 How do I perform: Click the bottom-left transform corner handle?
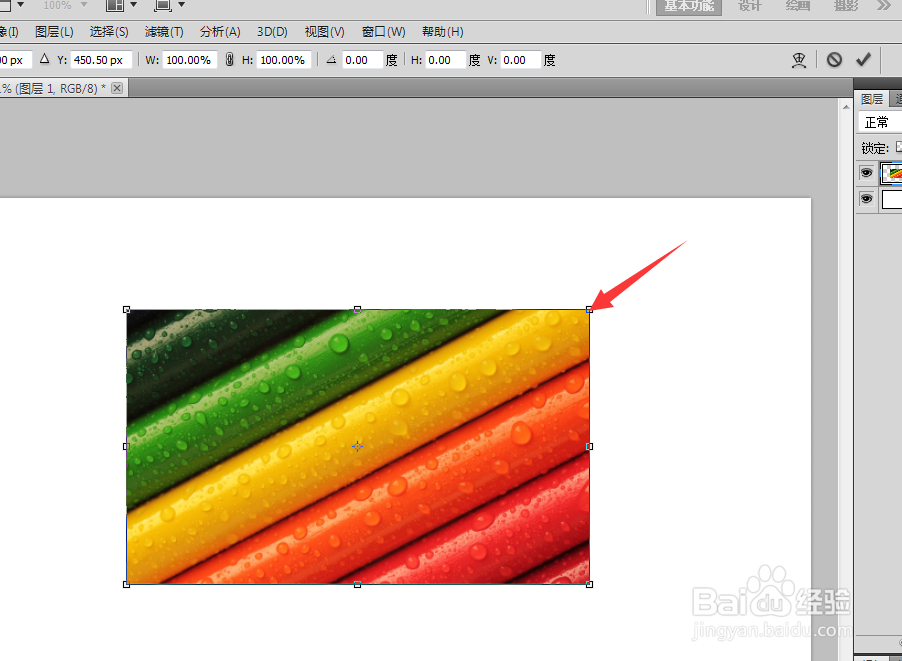(127, 584)
